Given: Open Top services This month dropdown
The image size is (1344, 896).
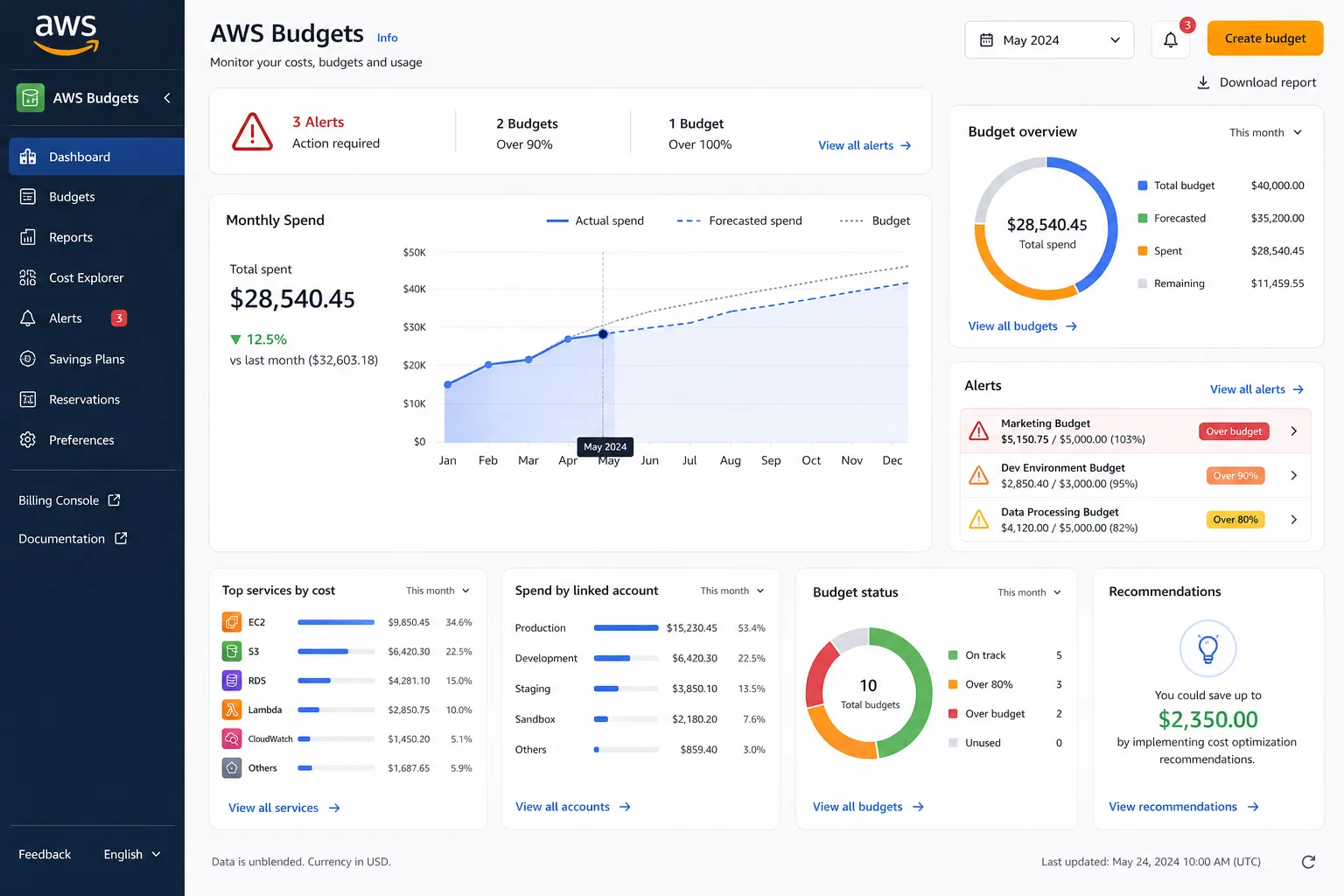Looking at the screenshot, I should (x=437, y=591).
